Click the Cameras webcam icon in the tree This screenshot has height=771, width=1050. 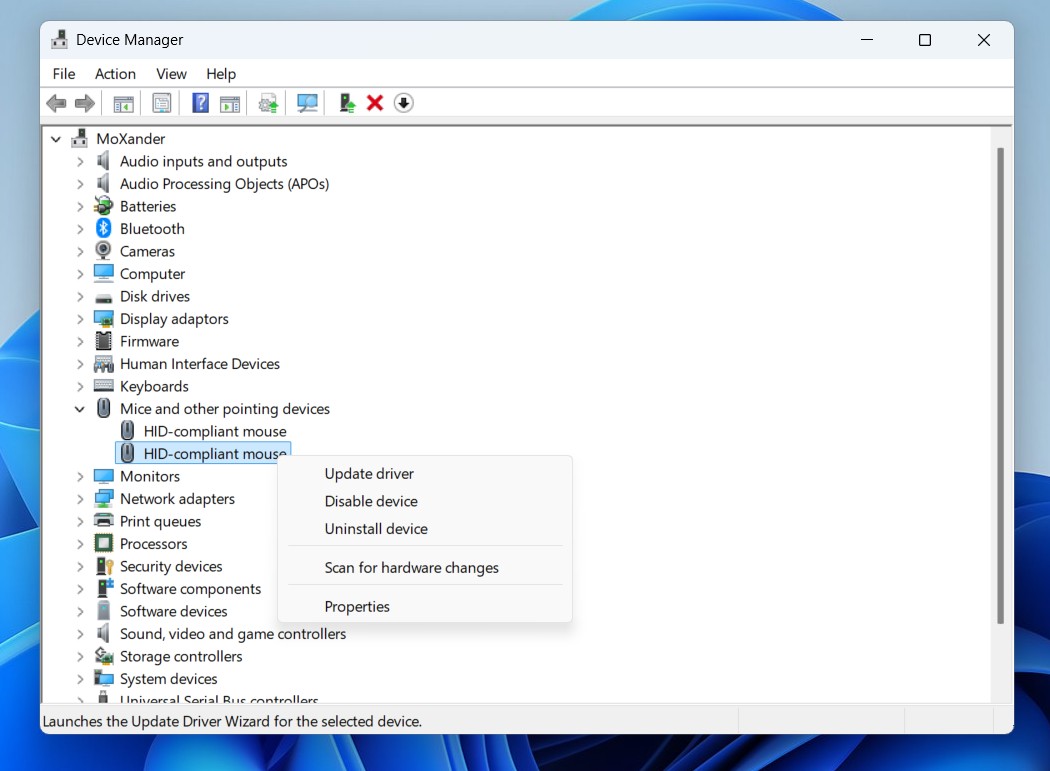click(104, 251)
